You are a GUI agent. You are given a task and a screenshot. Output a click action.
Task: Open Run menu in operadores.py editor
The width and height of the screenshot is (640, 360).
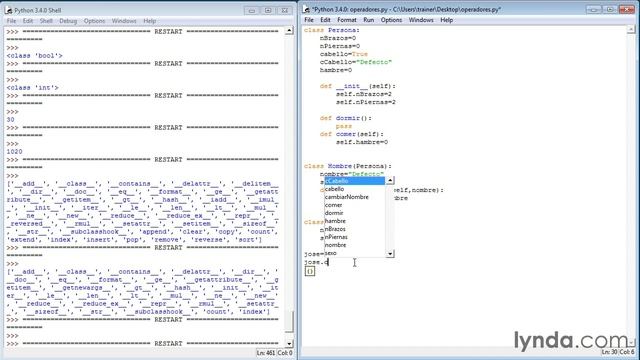click(x=369, y=20)
